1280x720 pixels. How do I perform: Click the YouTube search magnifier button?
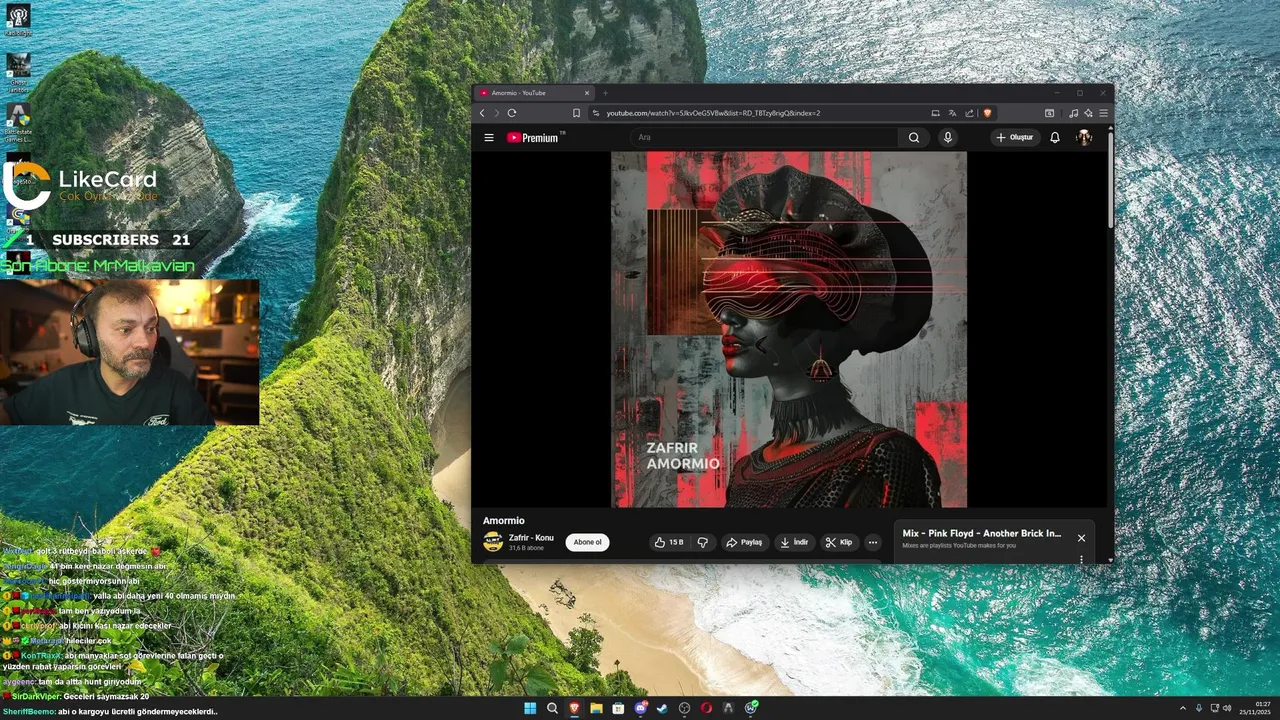[x=914, y=137]
